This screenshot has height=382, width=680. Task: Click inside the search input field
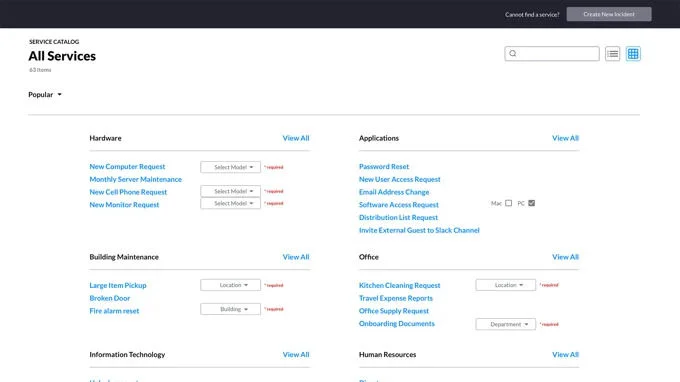click(552, 54)
